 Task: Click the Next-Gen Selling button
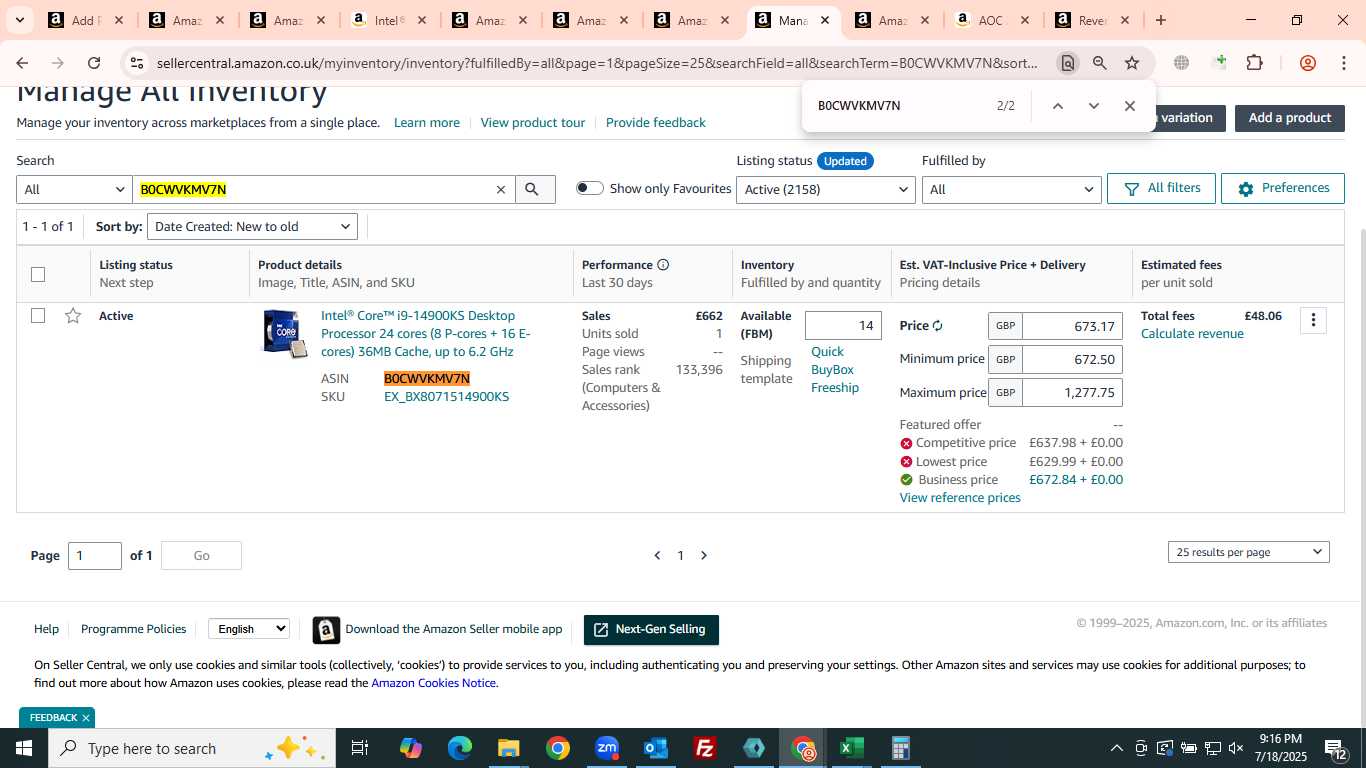[651, 630]
